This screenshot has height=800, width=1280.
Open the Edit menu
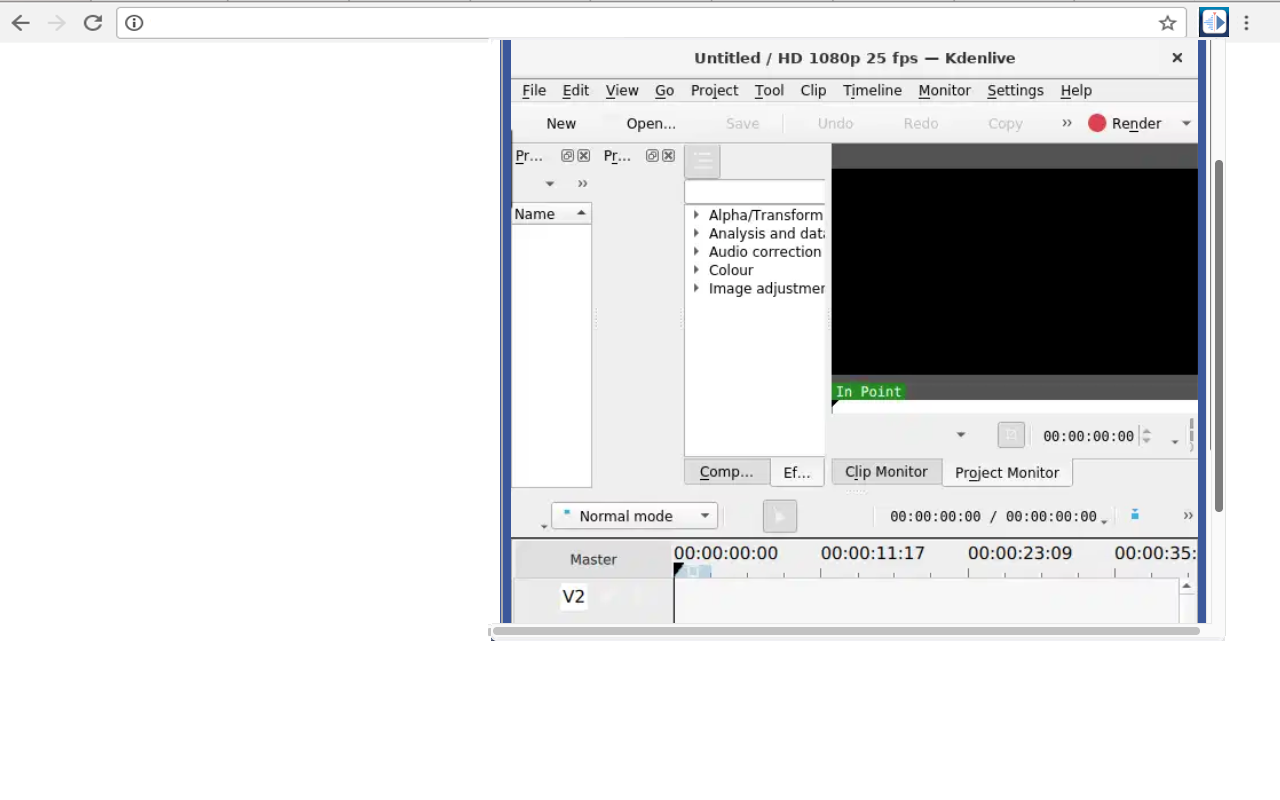[x=576, y=90]
